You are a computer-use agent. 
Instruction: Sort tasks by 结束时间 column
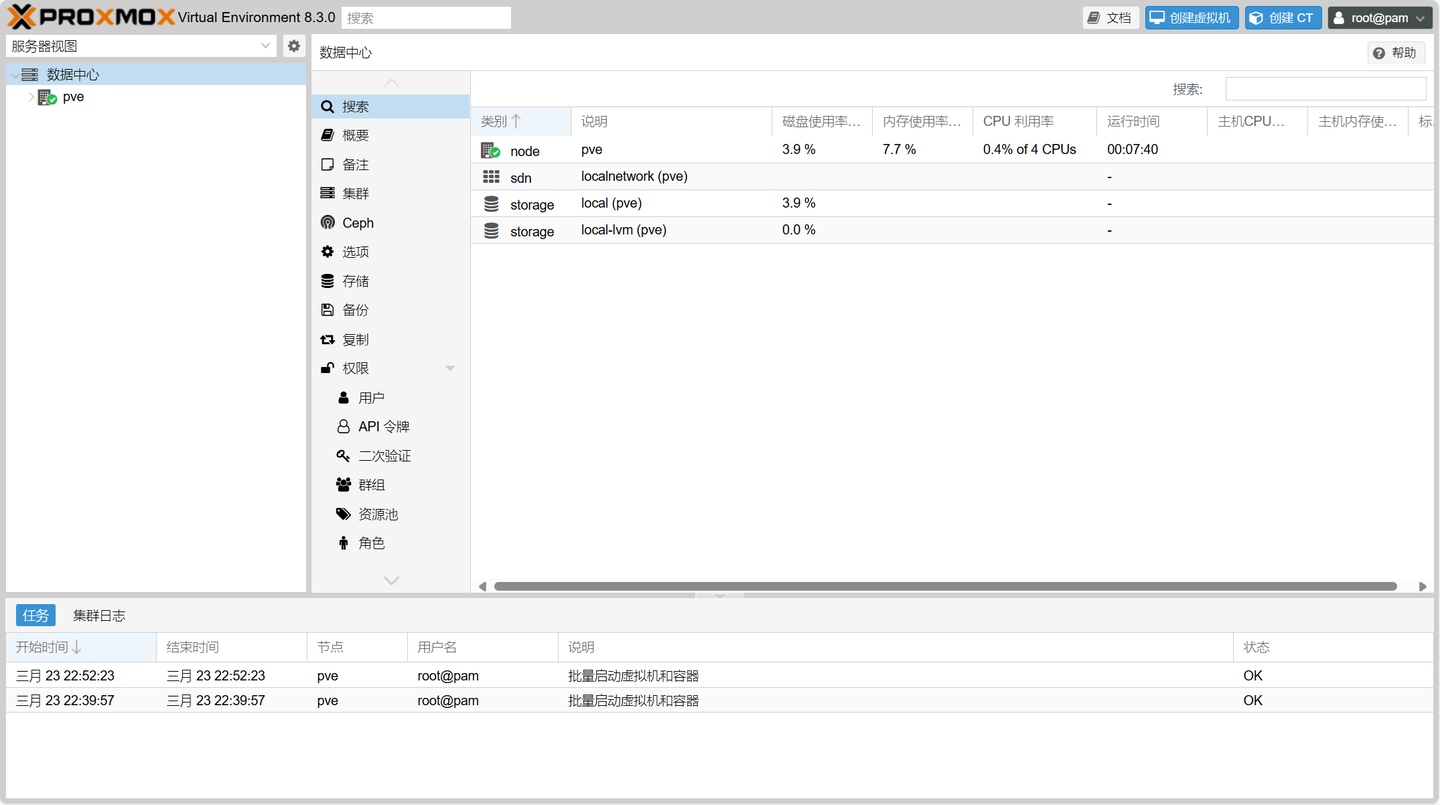[x=232, y=647]
